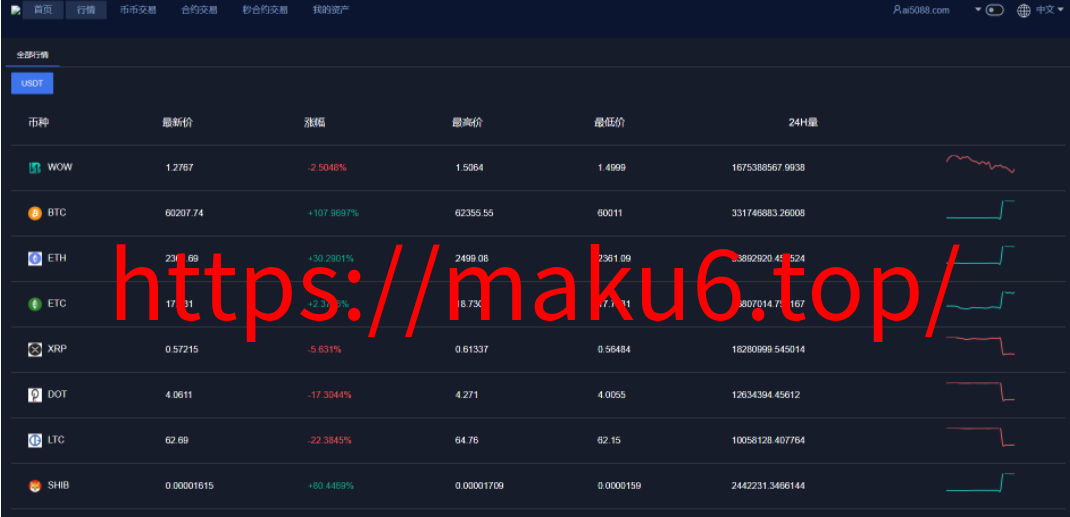
Task: Open the 我的资产 menu item
Action: (x=331, y=10)
